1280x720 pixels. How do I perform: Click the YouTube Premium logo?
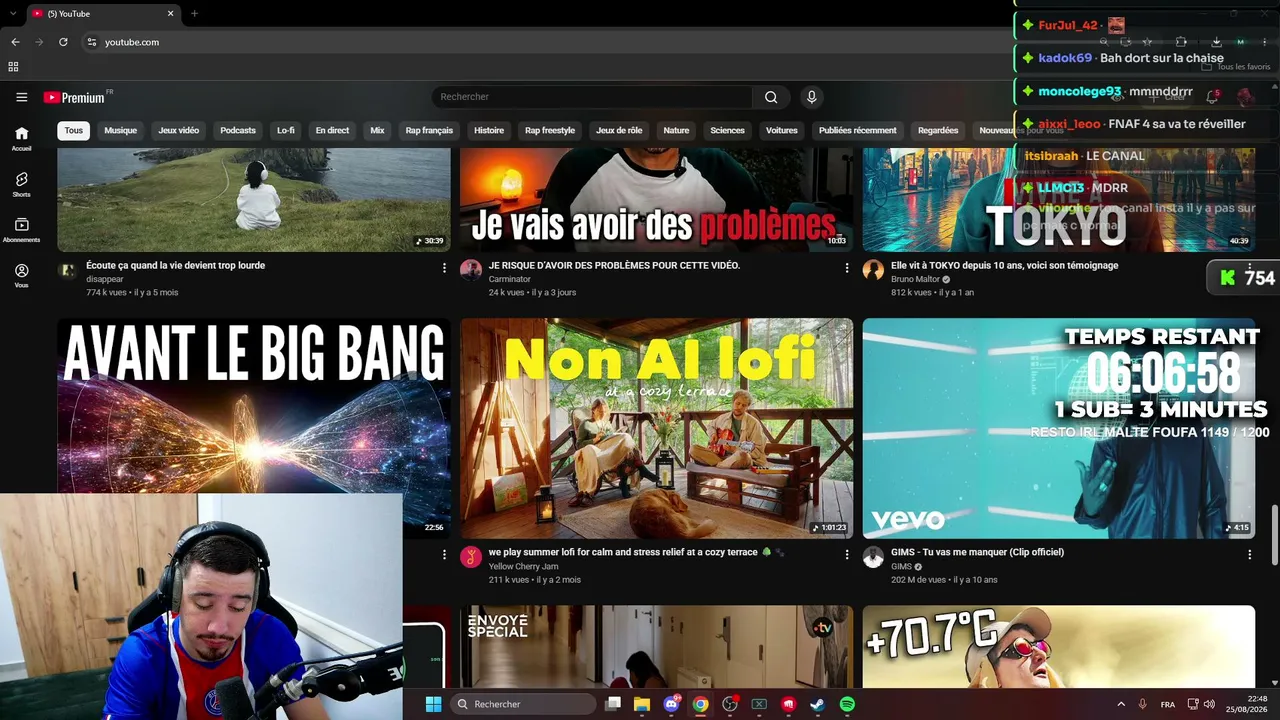pos(75,97)
